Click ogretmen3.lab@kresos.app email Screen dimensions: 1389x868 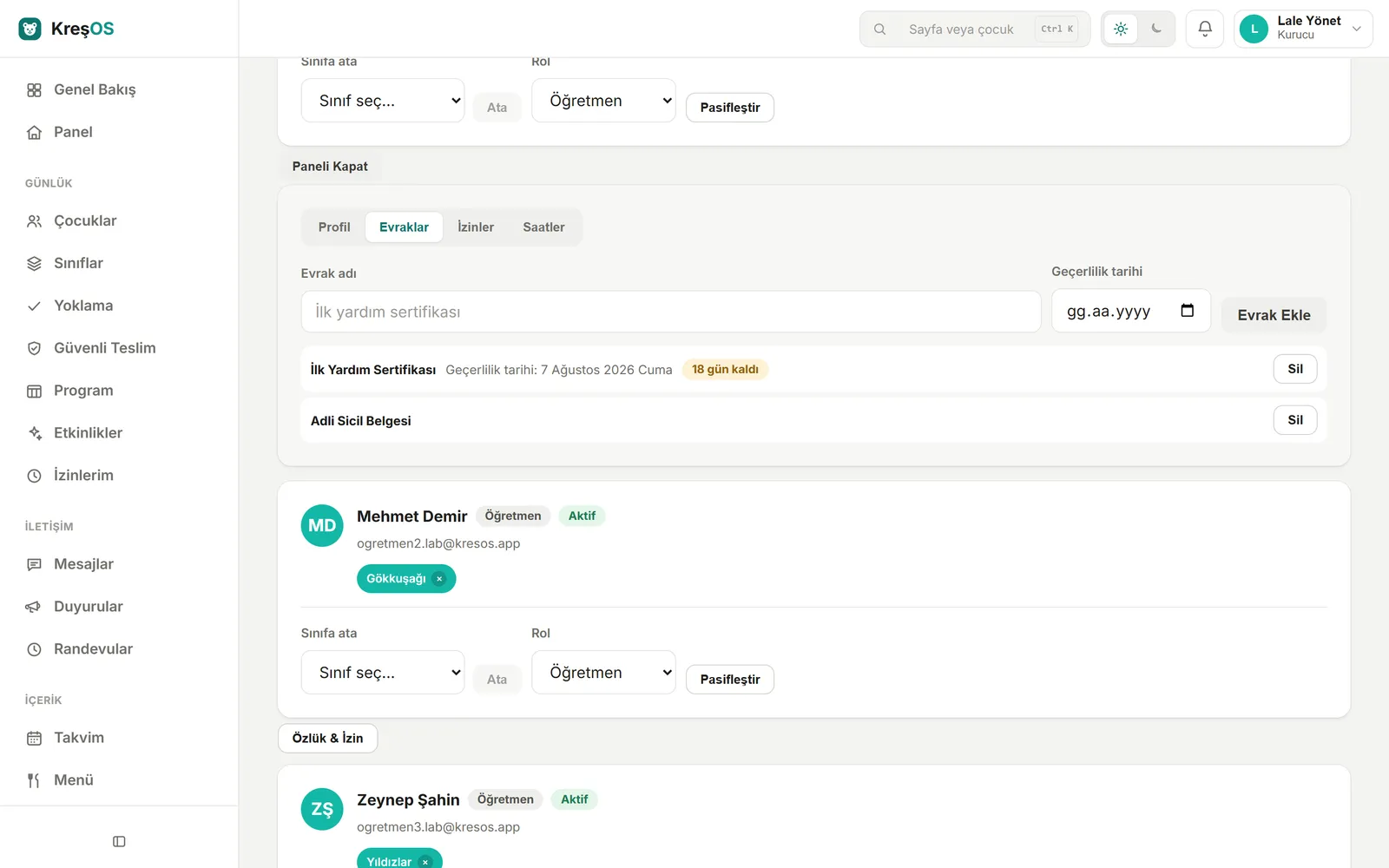tap(438, 827)
